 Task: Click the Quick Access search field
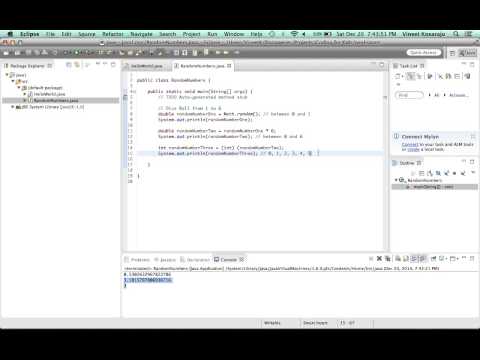424,53
